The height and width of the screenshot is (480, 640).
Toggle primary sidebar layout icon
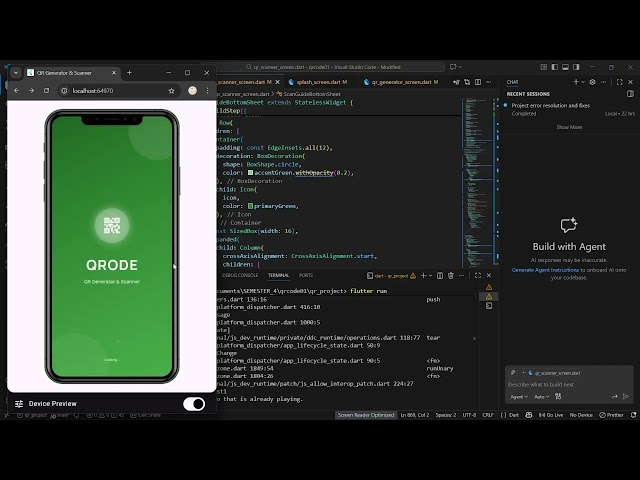pos(555,67)
